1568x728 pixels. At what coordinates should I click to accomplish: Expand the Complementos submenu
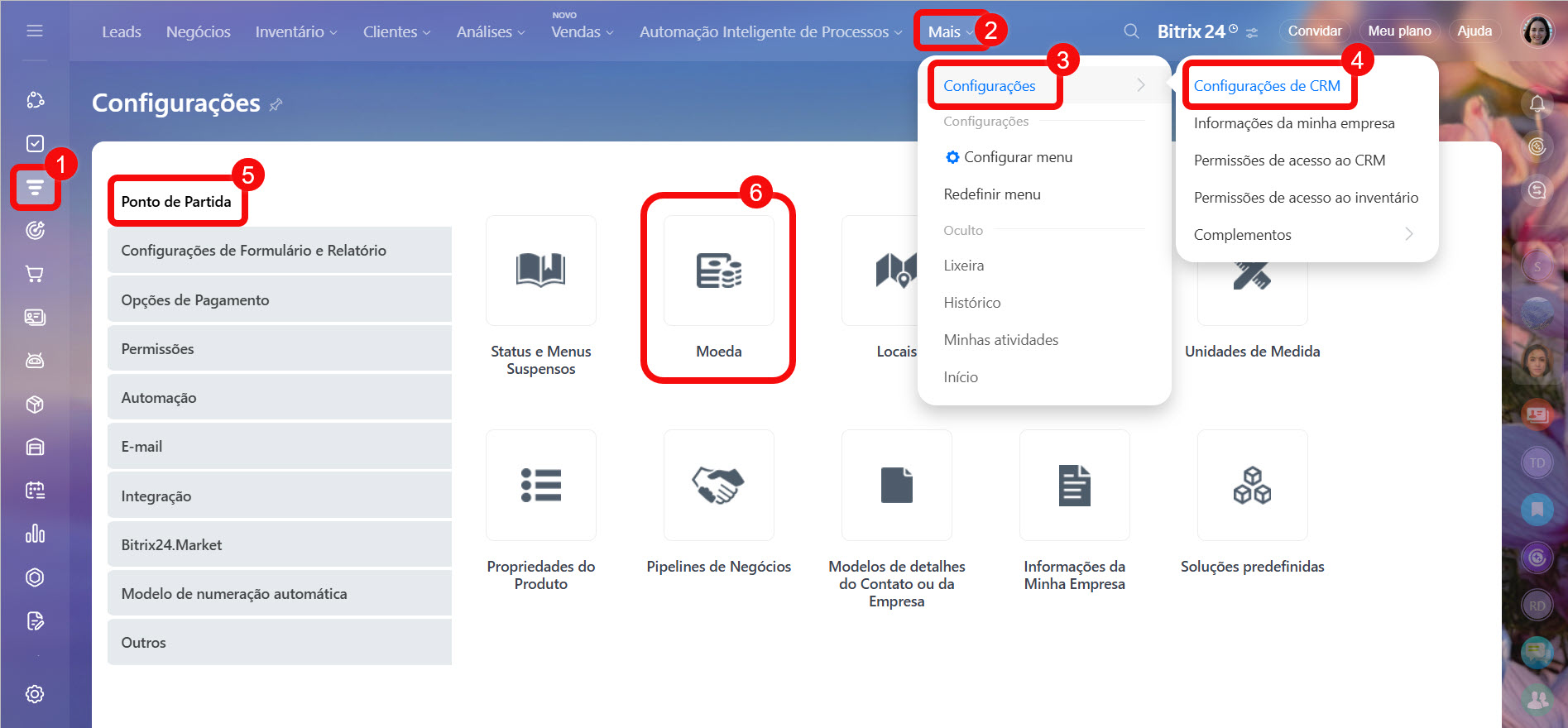[1303, 234]
